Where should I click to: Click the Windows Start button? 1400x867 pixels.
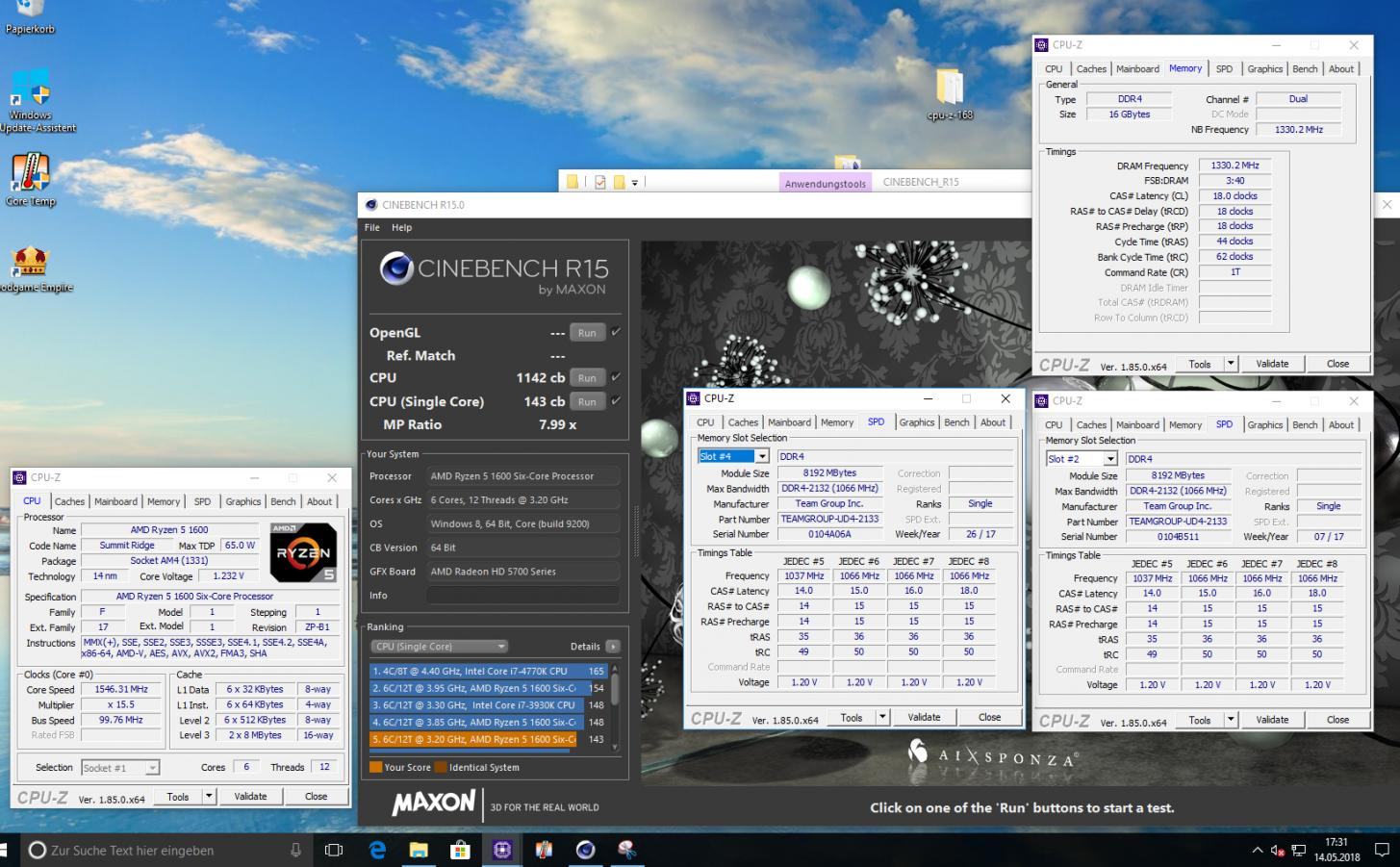[4, 850]
